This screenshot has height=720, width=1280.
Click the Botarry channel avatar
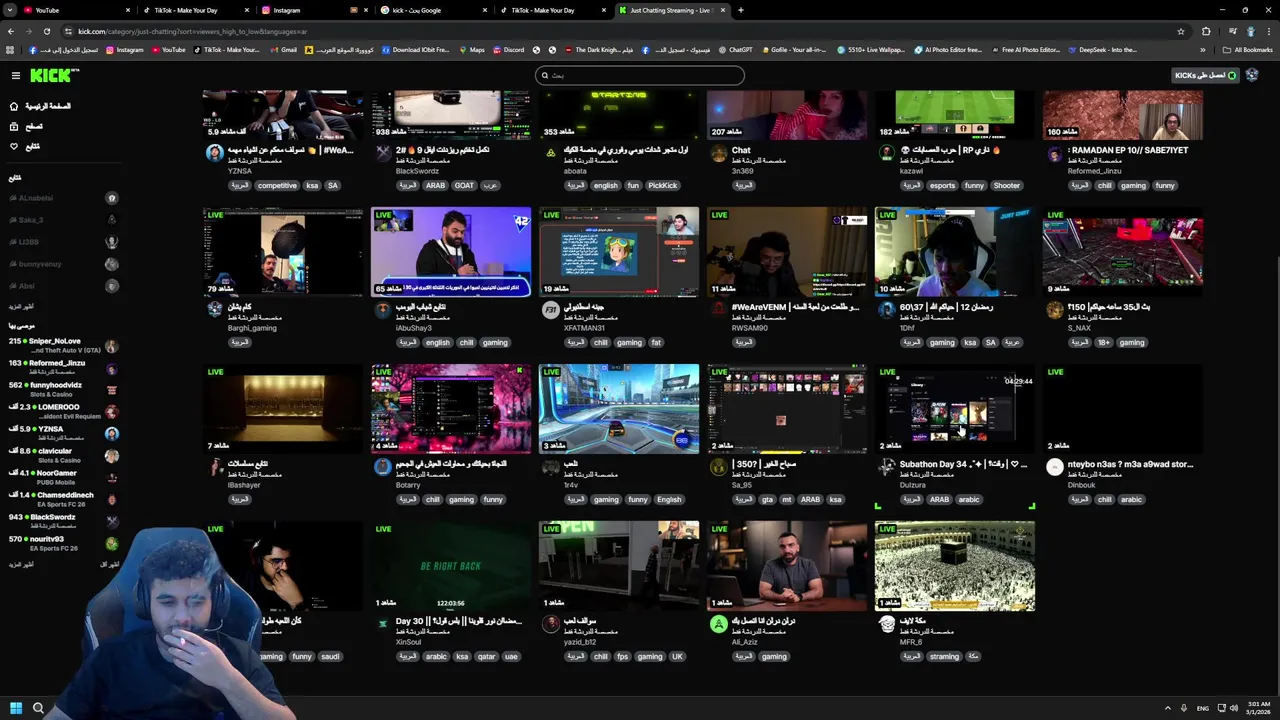[382, 467]
